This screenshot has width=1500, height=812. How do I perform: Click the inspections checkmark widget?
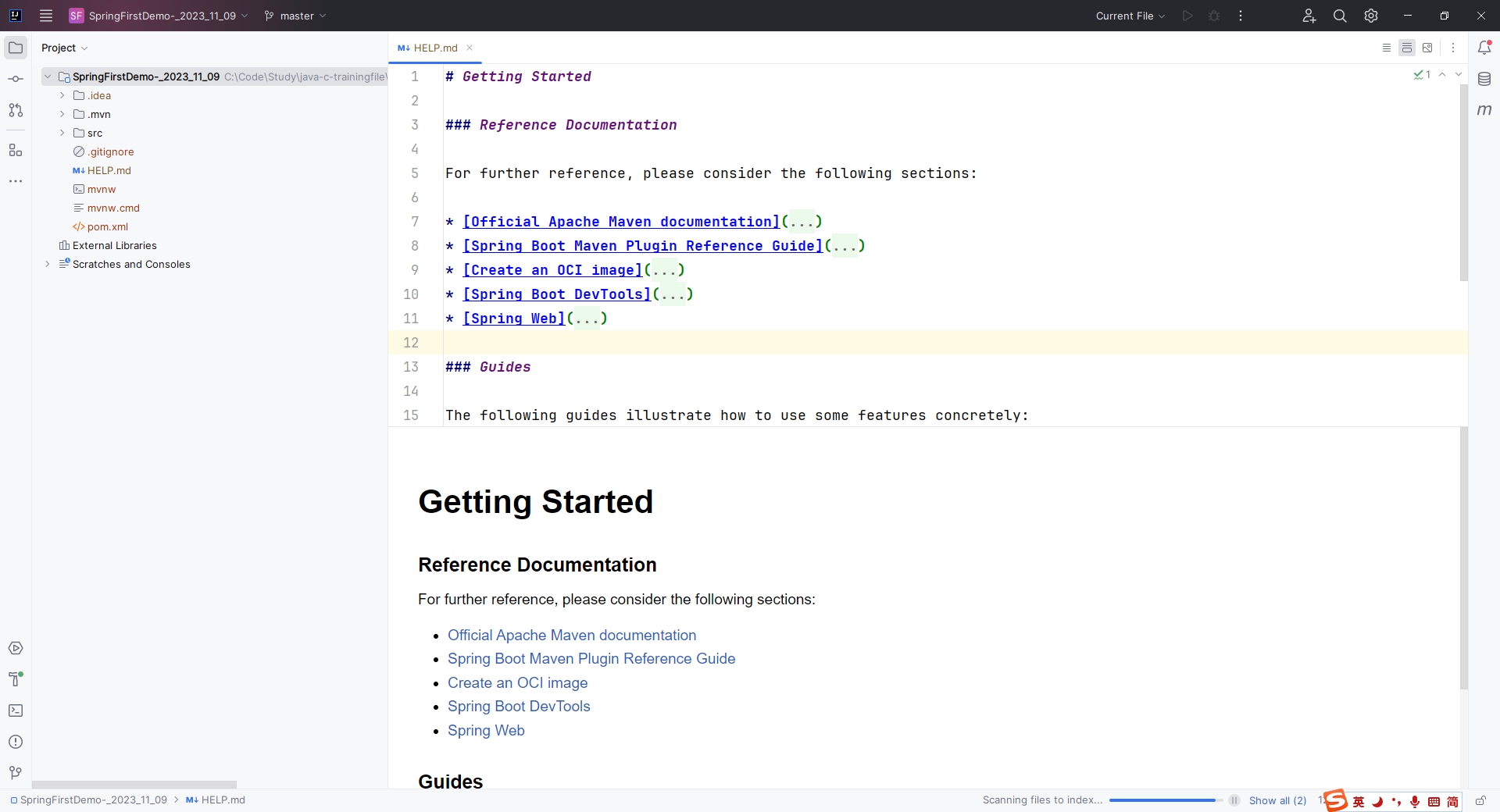pyautogui.click(x=1422, y=75)
